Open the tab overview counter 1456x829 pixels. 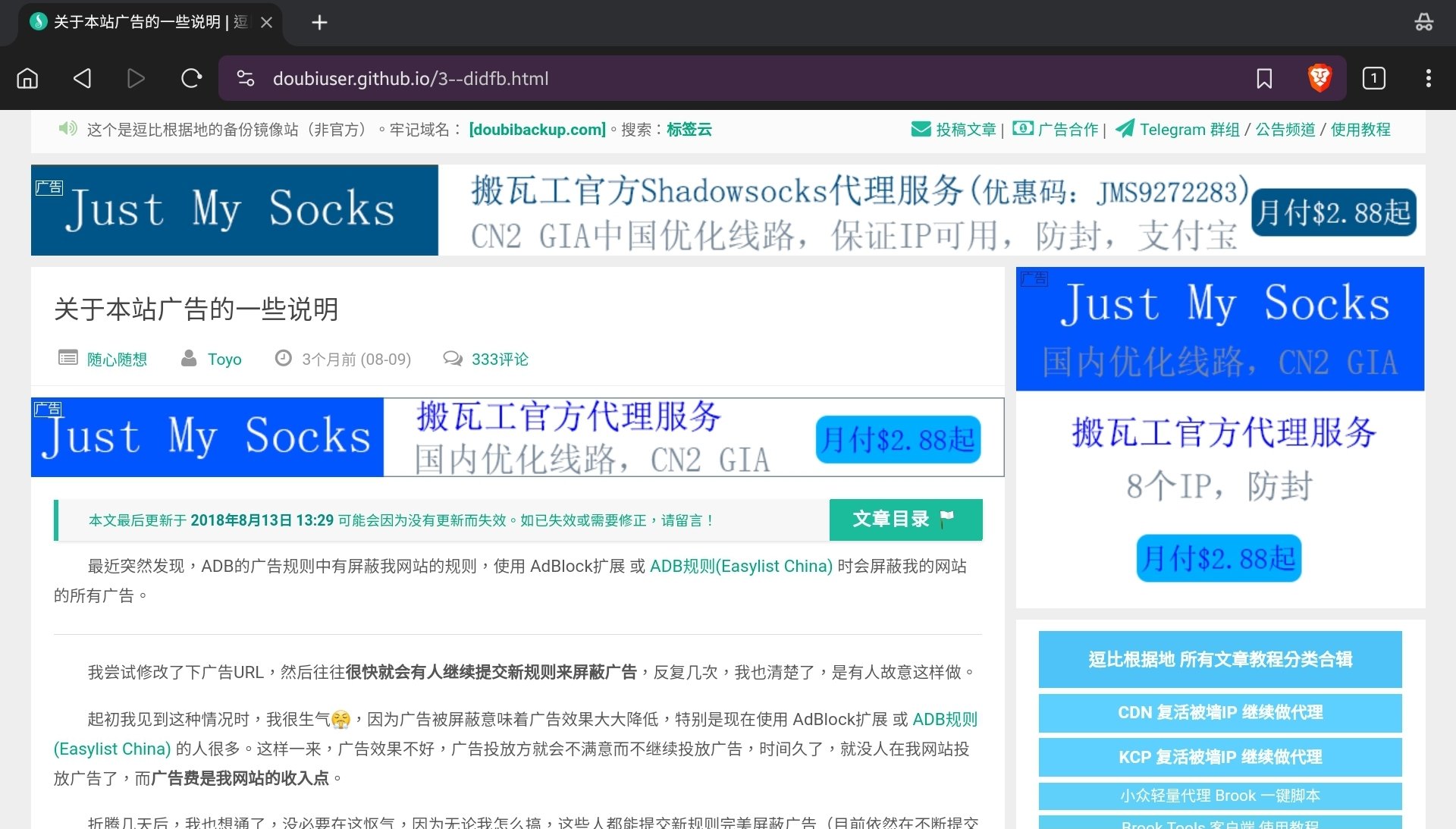[x=1373, y=77]
